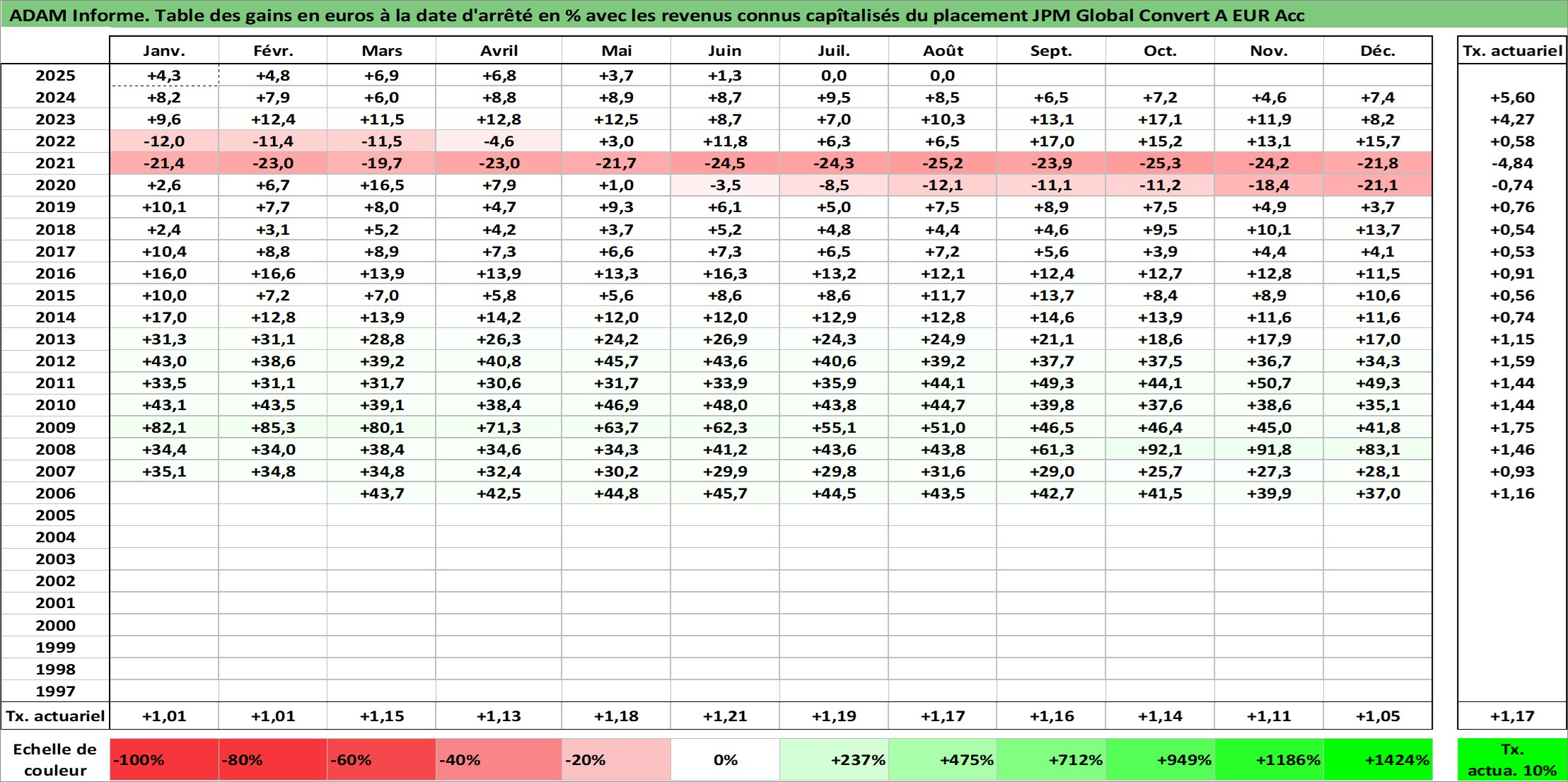Click the +1424% bright green swatch
Viewport: 1568px width, 782px height.
tap(1378, 760)
